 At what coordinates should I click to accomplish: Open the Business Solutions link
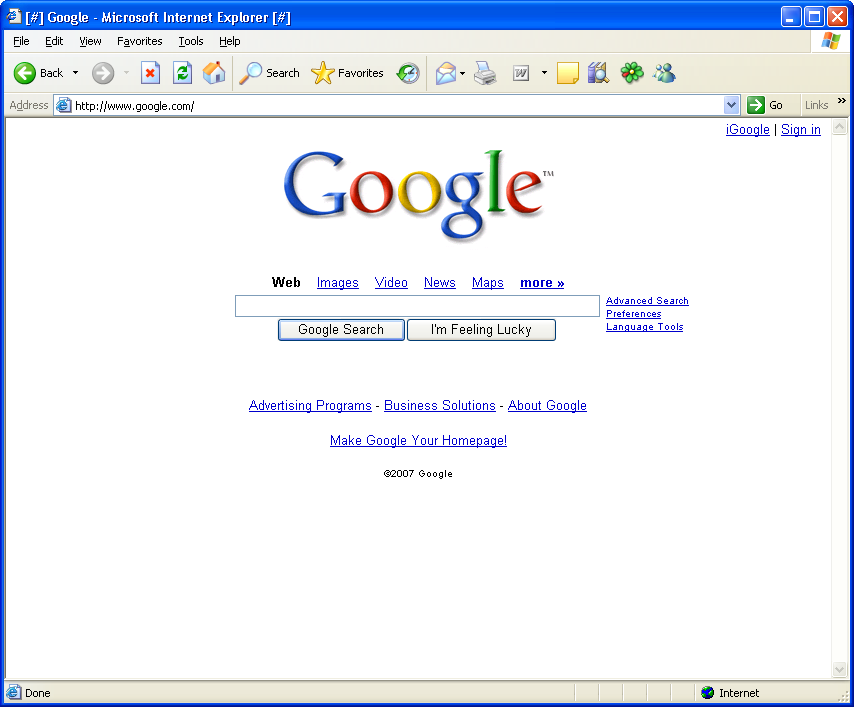tap(440, 406)
